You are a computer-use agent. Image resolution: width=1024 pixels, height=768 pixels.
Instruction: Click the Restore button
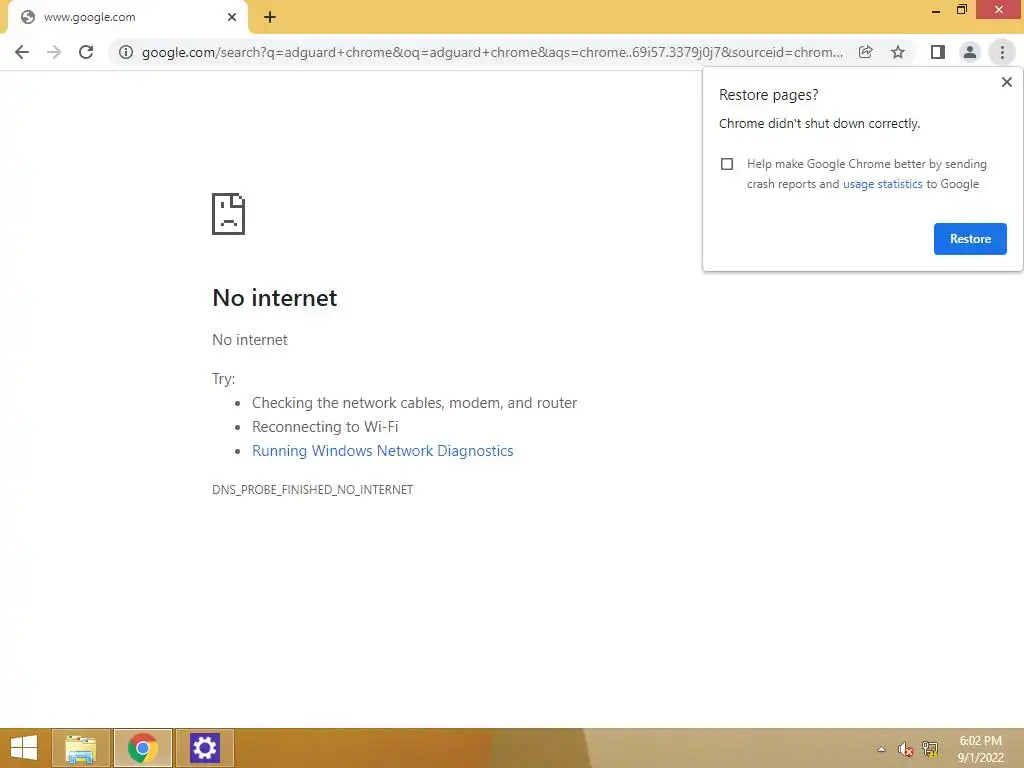[970, 239]
